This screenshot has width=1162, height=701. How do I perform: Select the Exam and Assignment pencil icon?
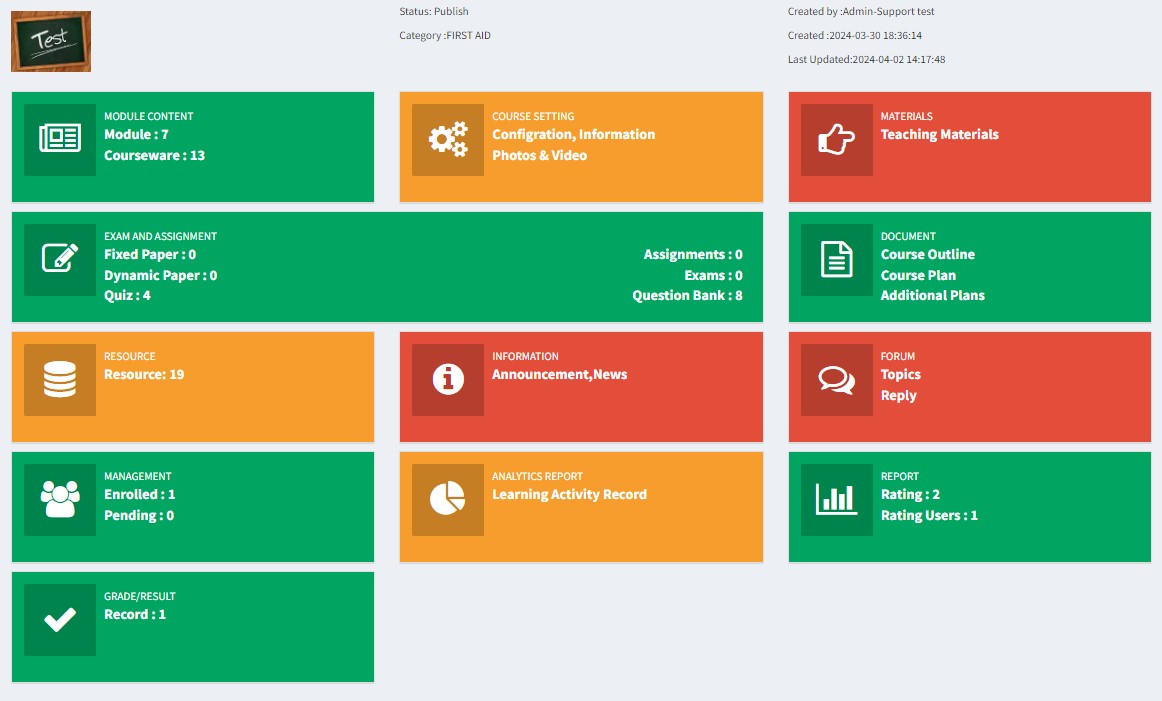click(60, 260)
